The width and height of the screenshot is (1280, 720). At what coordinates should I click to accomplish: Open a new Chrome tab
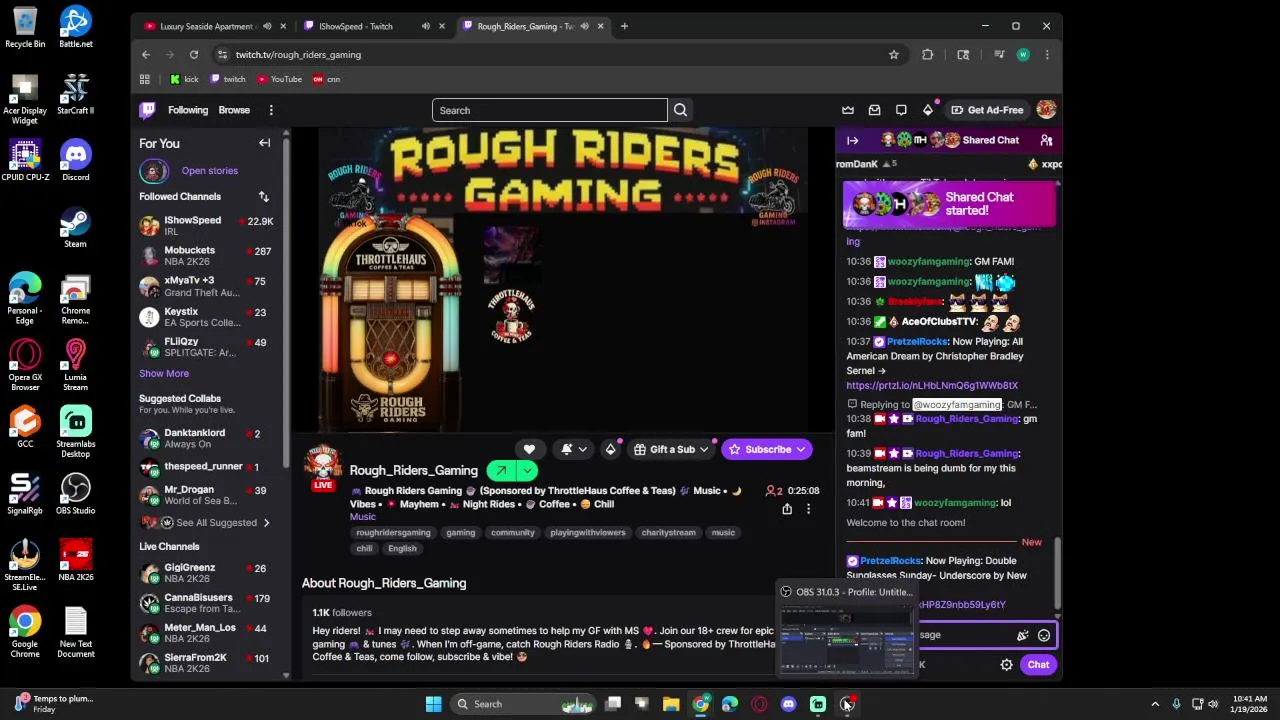624,26
